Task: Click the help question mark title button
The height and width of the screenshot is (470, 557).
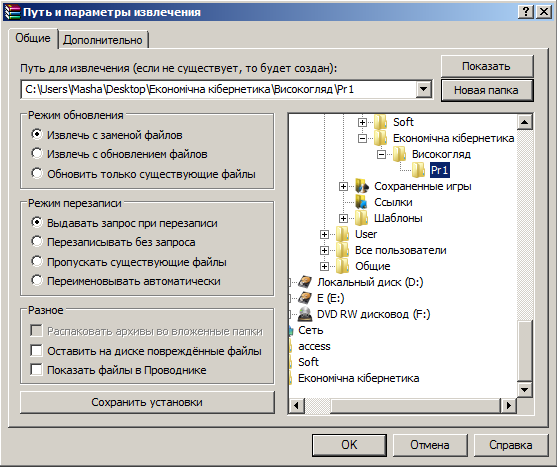Action: pyautogui.click(x=526, y=12)
